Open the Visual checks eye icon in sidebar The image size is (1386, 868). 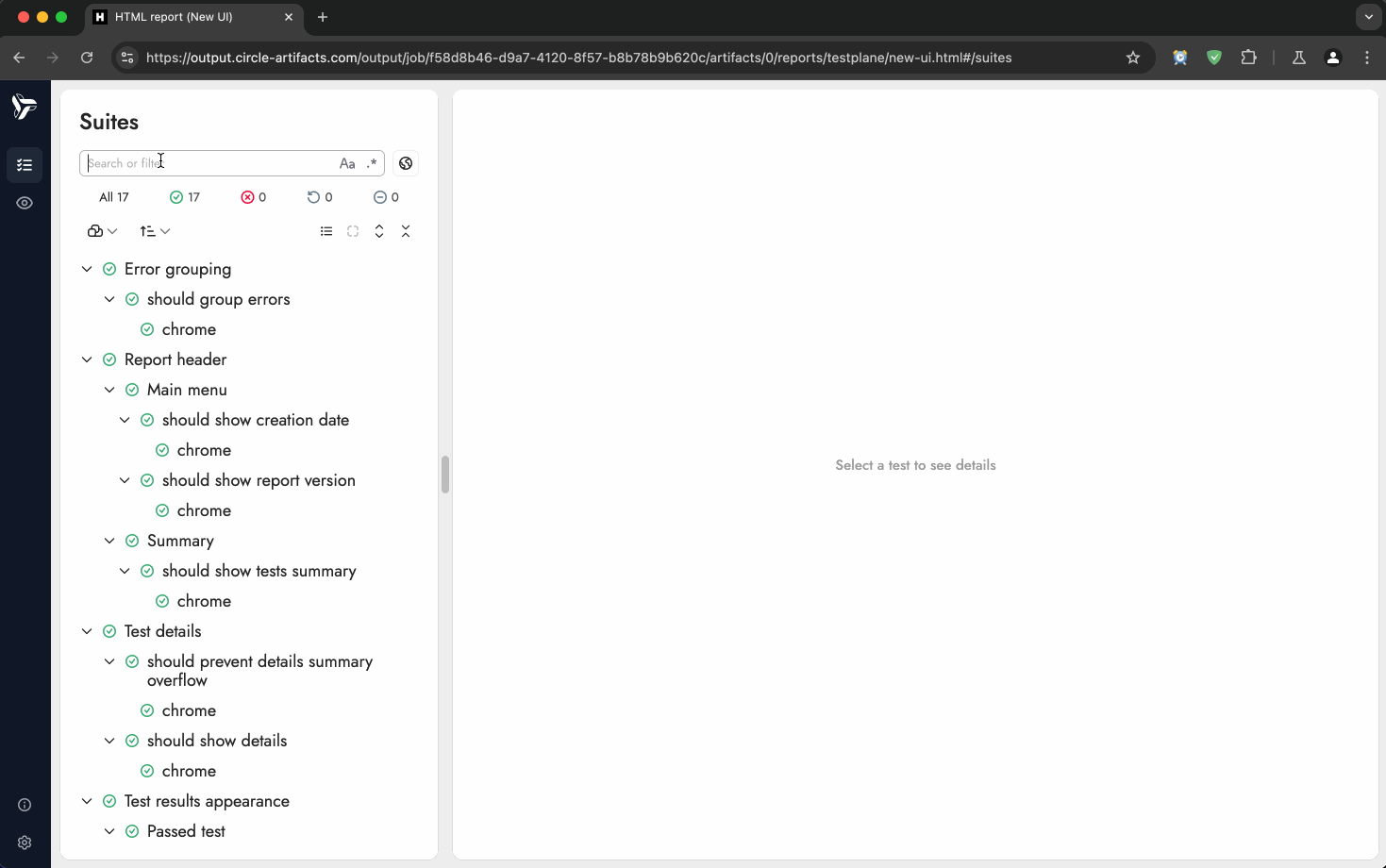coord(25,203)
